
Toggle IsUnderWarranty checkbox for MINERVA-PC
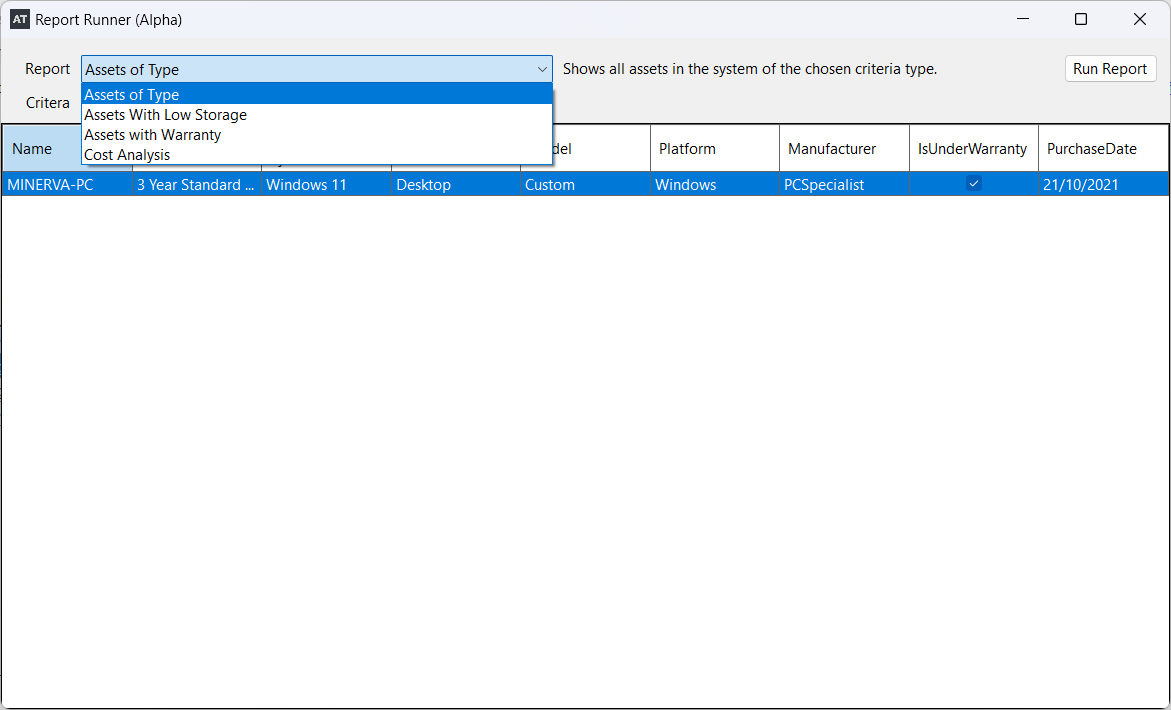pyautogui.click(x=973, y=184)
